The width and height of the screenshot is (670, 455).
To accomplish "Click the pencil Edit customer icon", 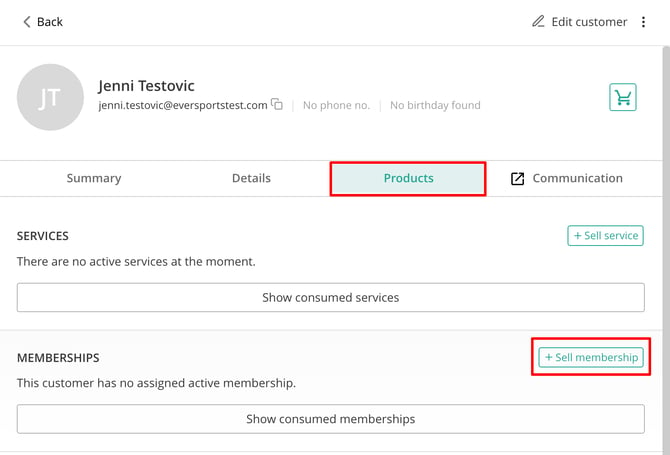I will (538, 21).
